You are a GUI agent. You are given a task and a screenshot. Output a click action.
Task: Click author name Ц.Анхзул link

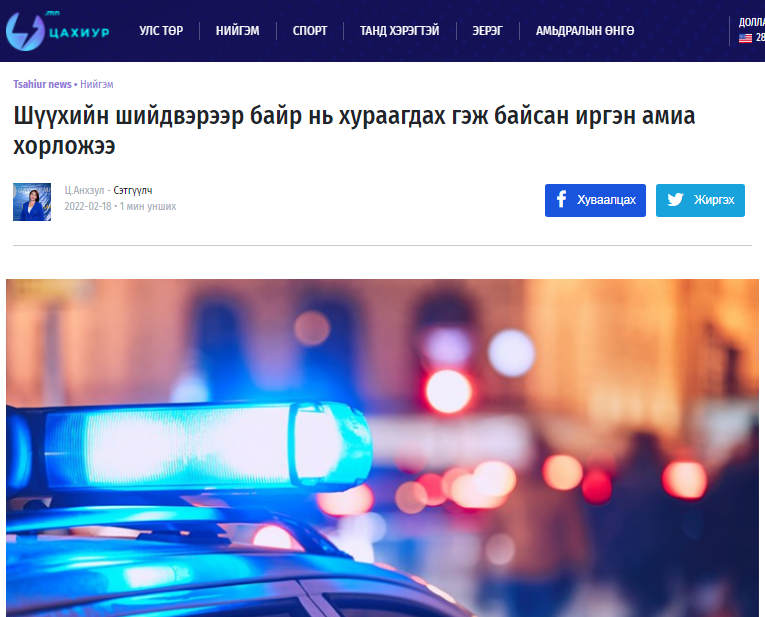pyautogui.click(x=84, y=190)
